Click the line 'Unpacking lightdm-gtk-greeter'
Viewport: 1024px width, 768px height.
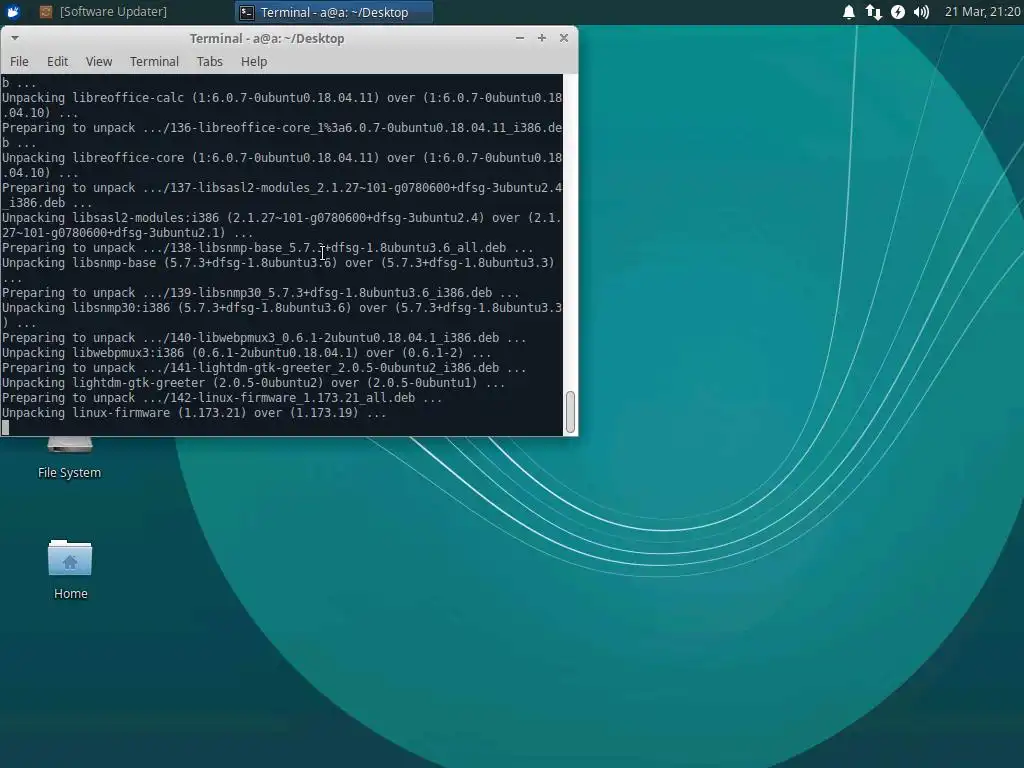(253, 383)
